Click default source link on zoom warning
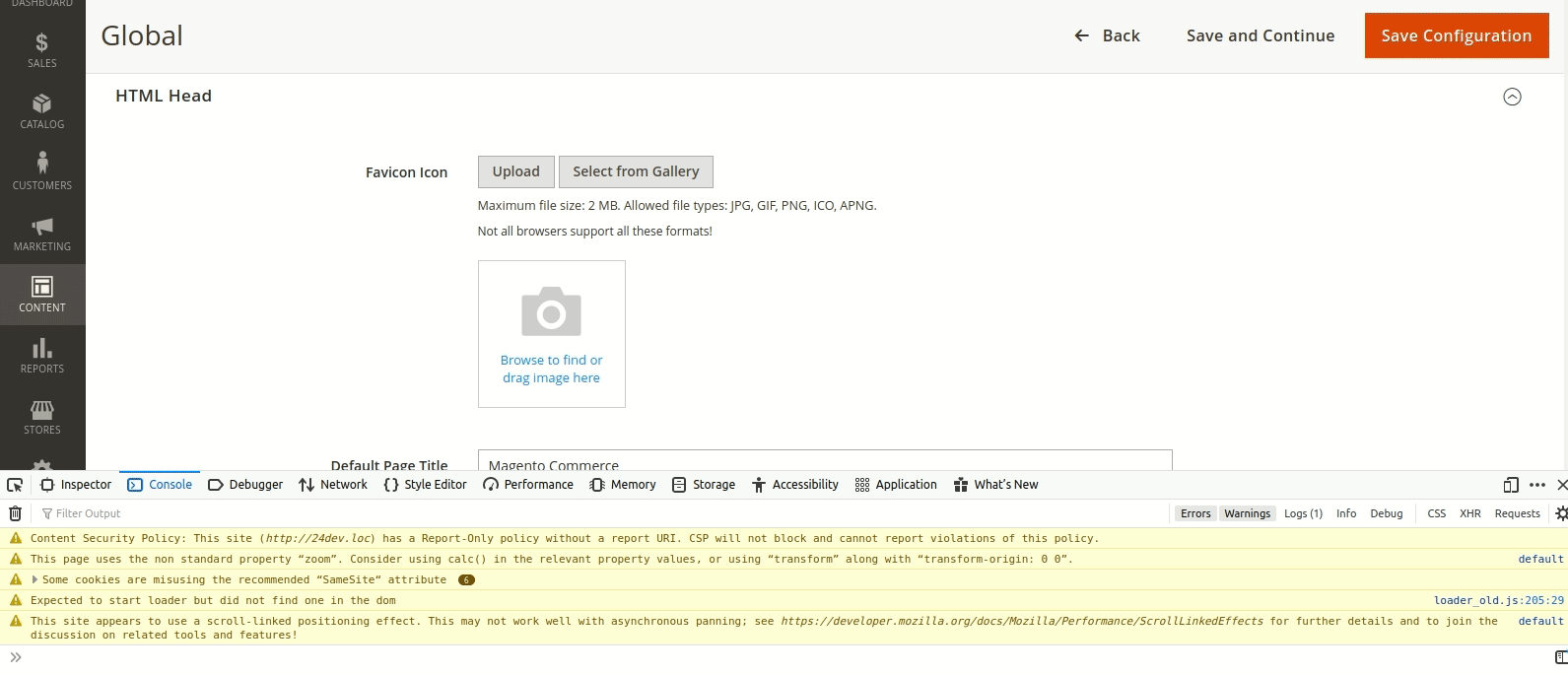Image resolution: width=1568 pixels, height=675 pixels. click(x=1541, y=560)
